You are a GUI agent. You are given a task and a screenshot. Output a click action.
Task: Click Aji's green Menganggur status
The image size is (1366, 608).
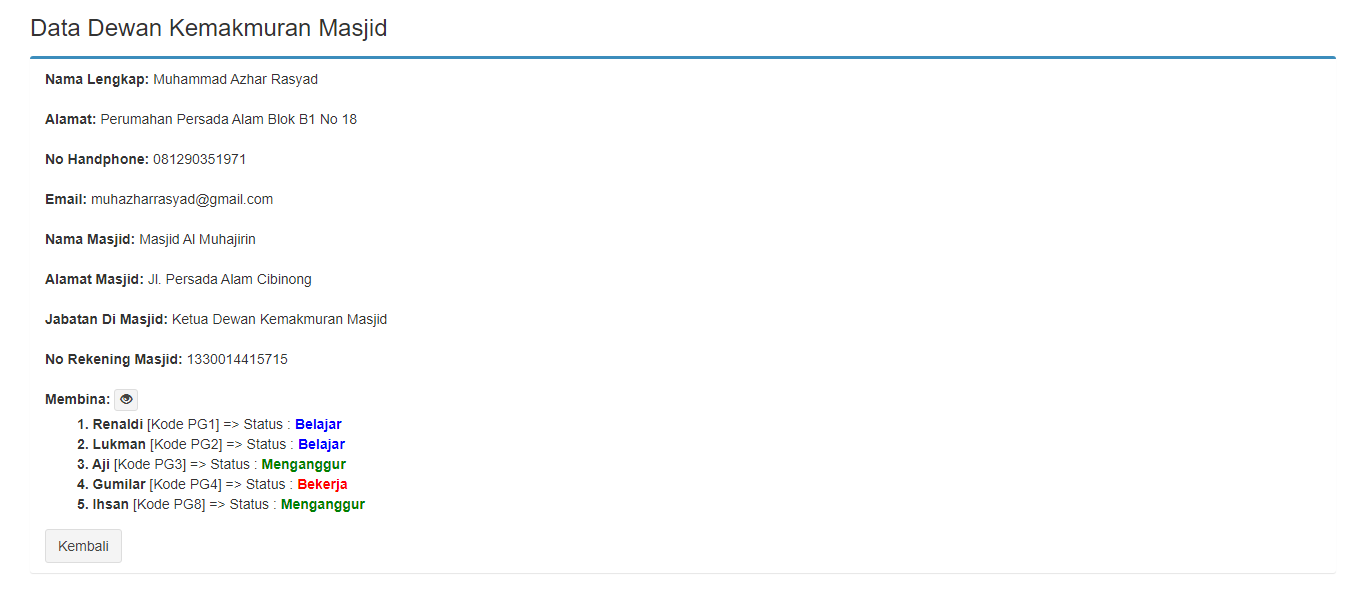pyautogui.click(x=303, y=464)
